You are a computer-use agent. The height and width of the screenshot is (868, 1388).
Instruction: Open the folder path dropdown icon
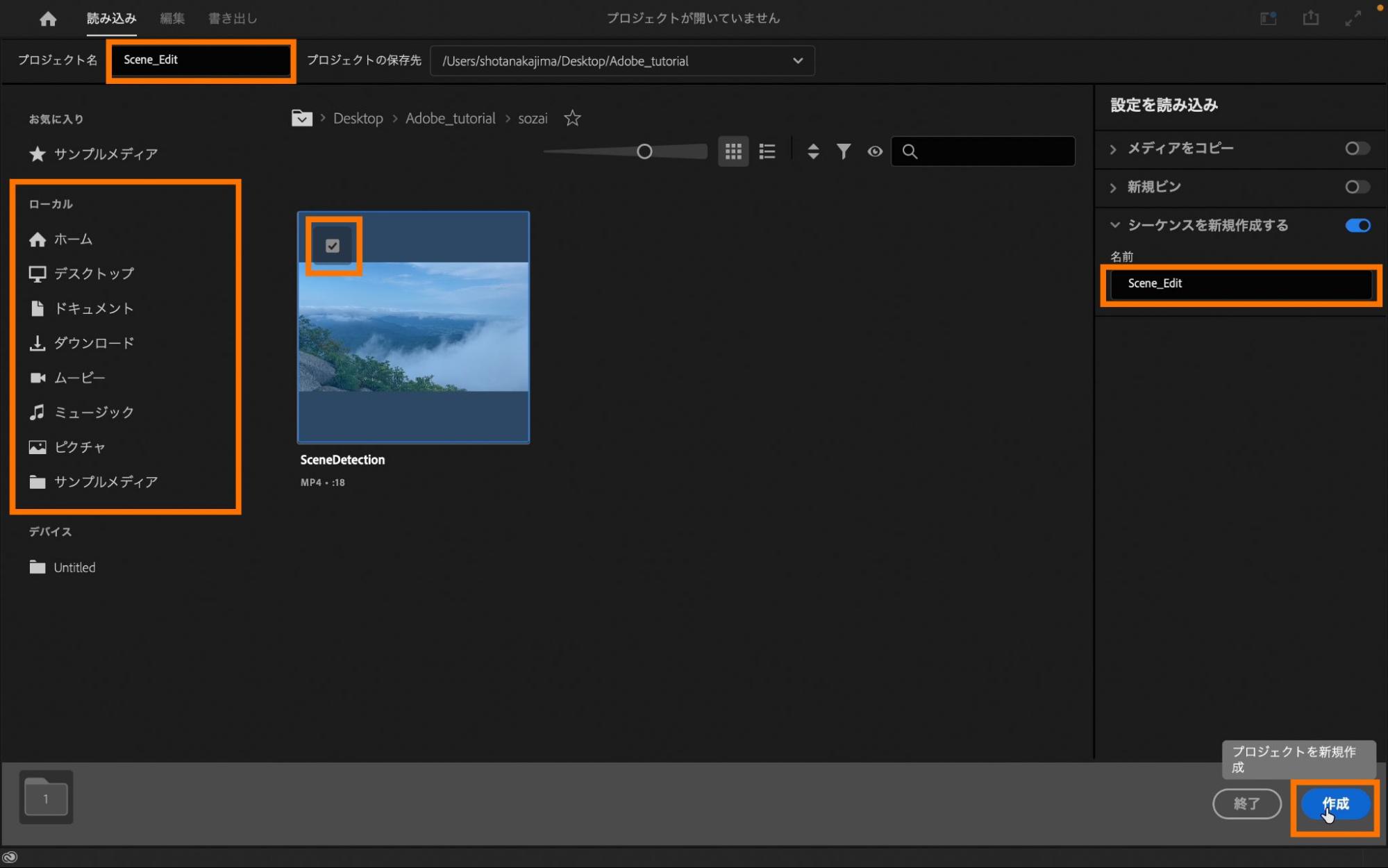click(x=301, y=118)
